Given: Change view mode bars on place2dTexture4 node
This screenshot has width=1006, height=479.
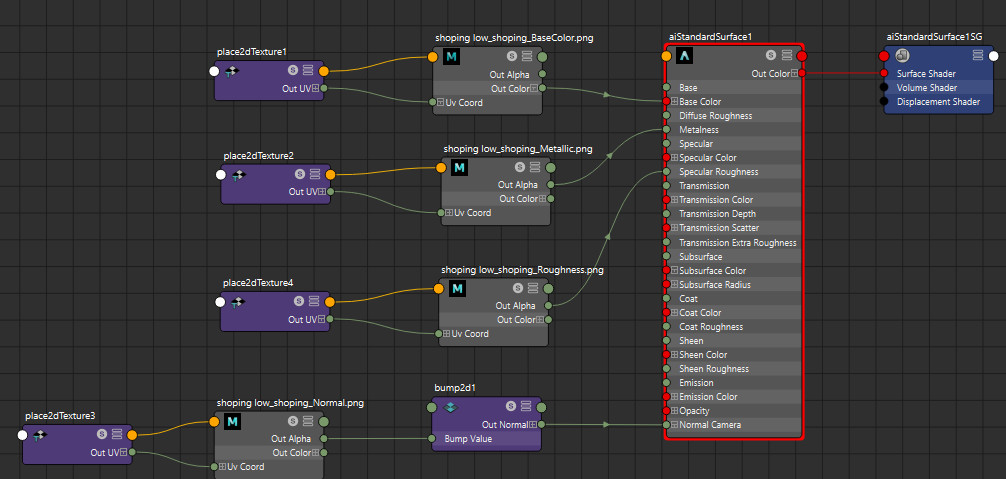Looking at the screenshot, I should point(314,301).
